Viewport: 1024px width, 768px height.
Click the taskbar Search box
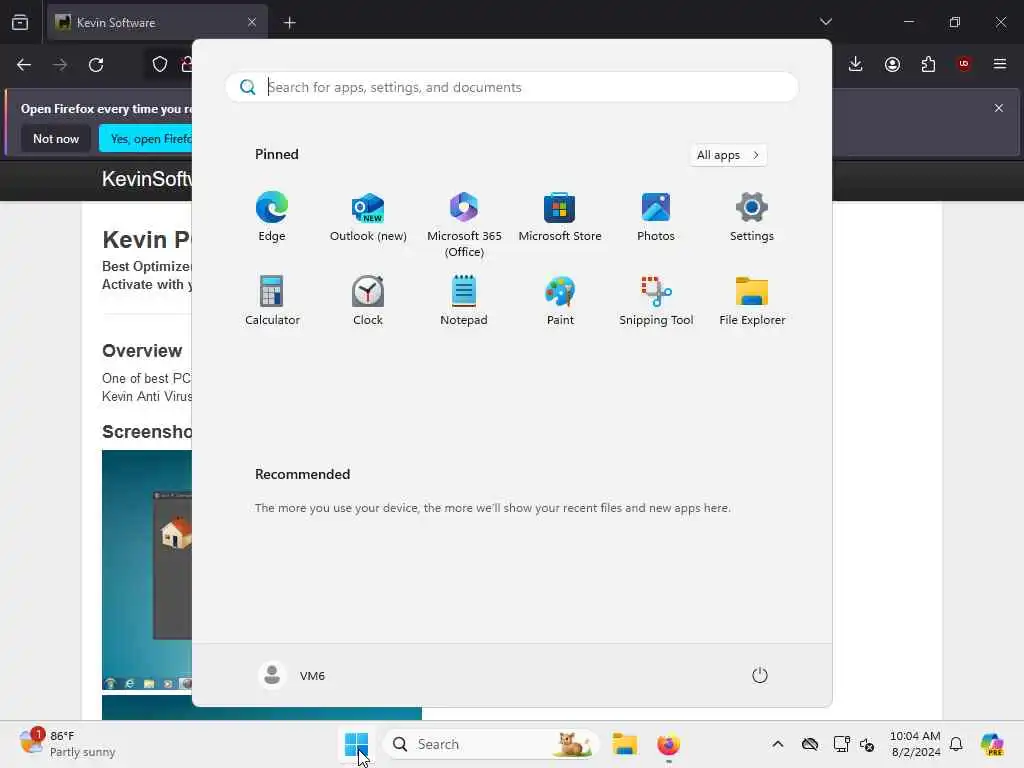[x=490, y=744]
